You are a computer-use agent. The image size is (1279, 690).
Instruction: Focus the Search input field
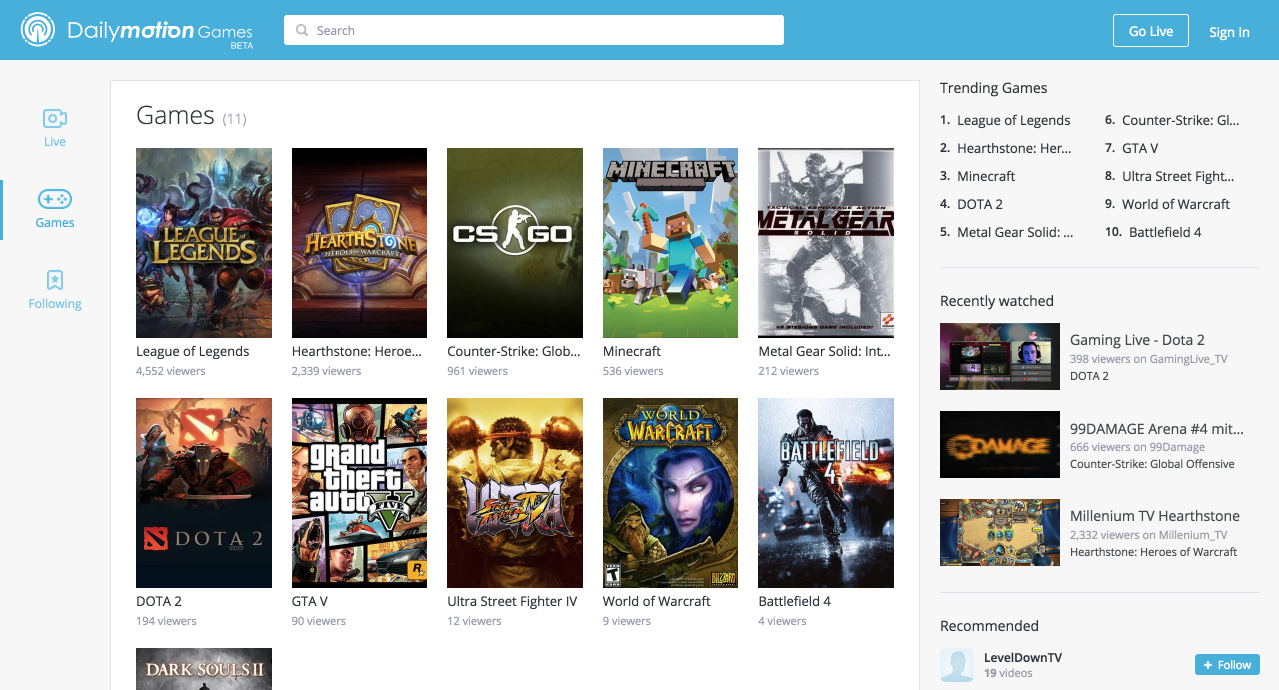[x=534, y=30]
